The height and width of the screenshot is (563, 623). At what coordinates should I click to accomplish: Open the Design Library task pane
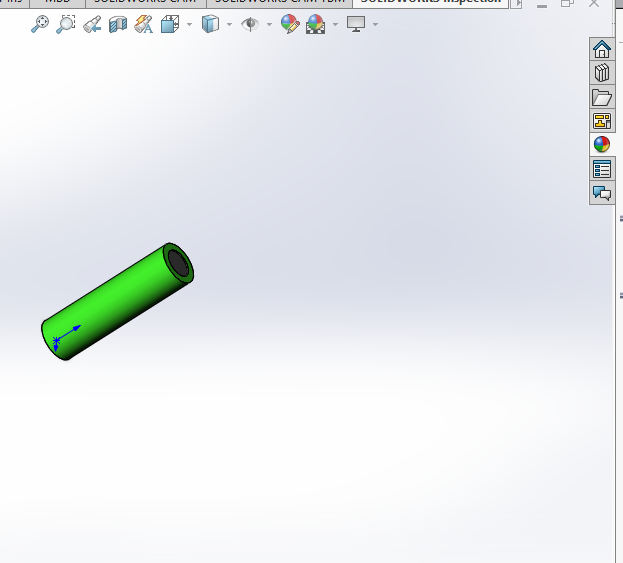[602, 73]
